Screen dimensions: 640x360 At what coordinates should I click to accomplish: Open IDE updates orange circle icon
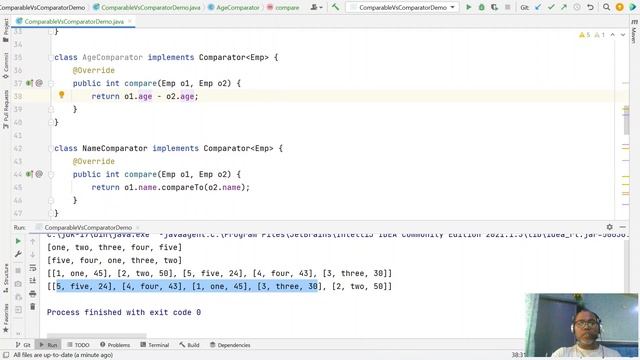pos(620,7)
